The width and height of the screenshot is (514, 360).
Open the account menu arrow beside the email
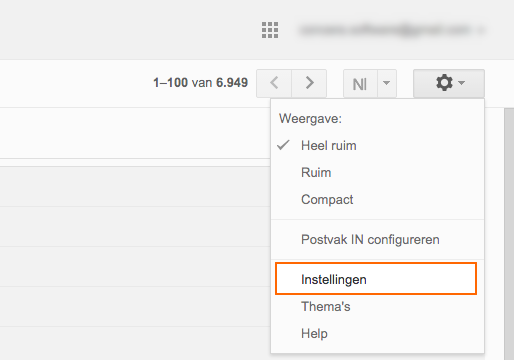(x=481, y=31)
